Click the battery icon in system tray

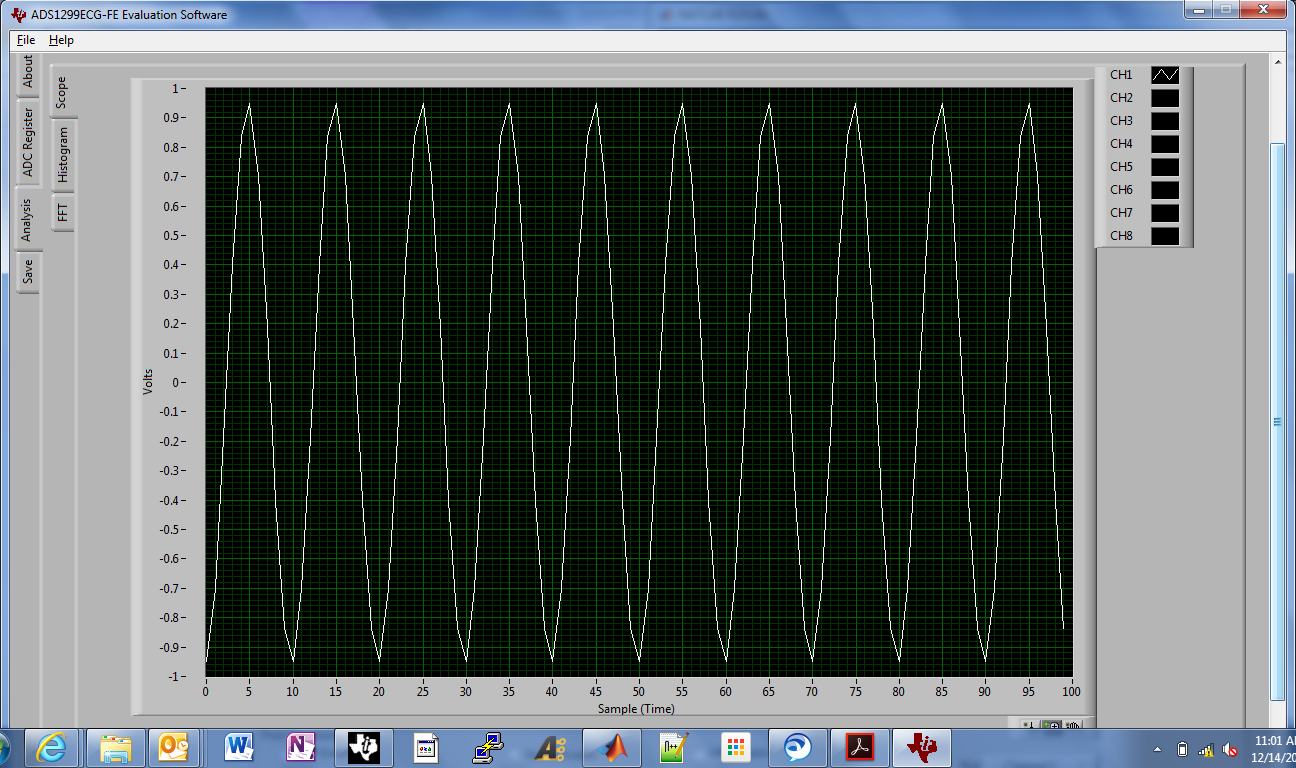pyautogui.click(x=1183, y=749)
